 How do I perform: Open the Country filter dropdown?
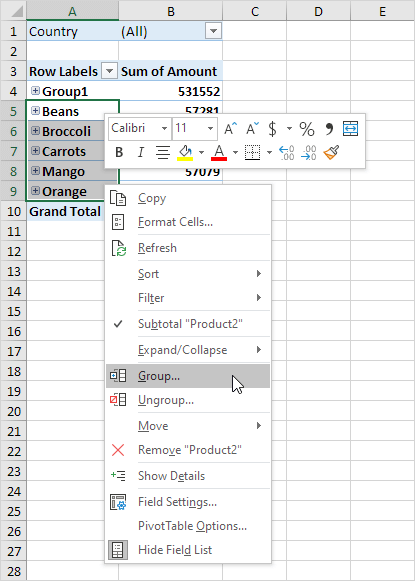pyautogui.click(x=213, y=31)
